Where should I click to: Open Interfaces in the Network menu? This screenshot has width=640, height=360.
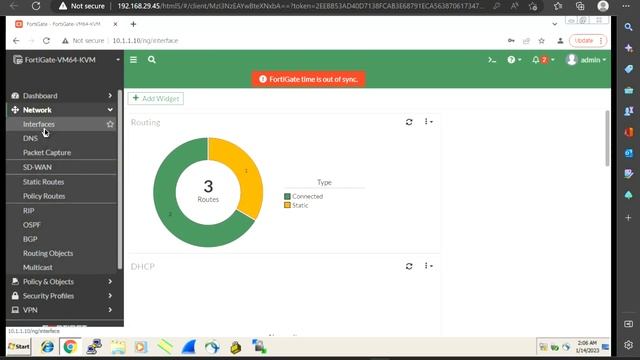(x=39, y=124)
